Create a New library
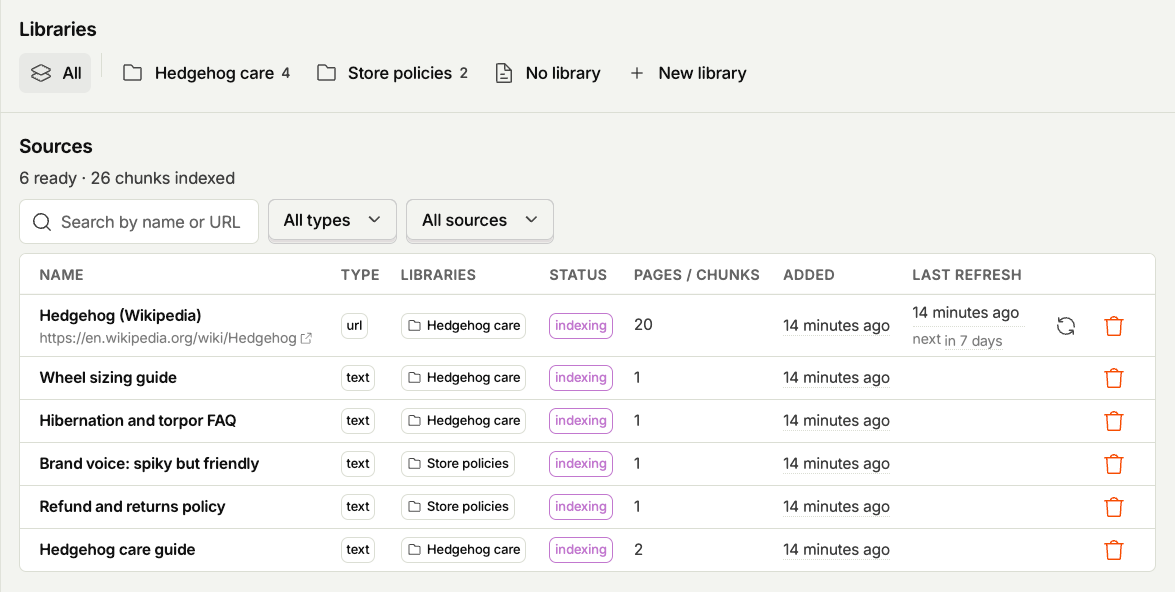 [688, 73]
